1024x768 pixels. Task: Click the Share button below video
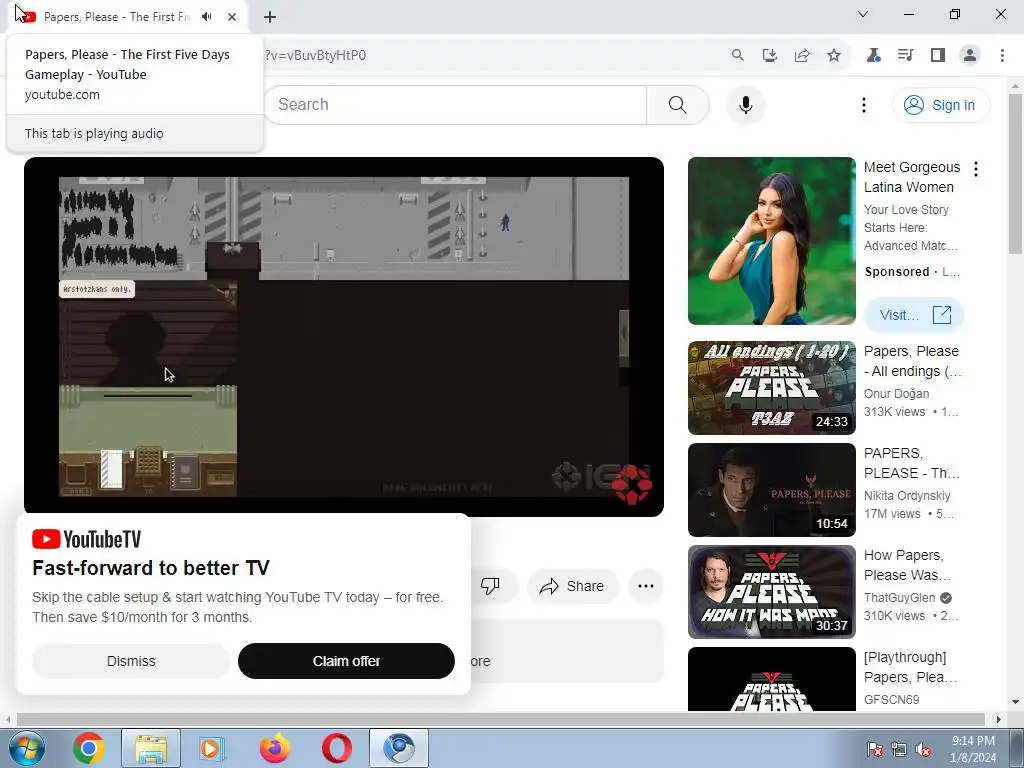(572, 586)
